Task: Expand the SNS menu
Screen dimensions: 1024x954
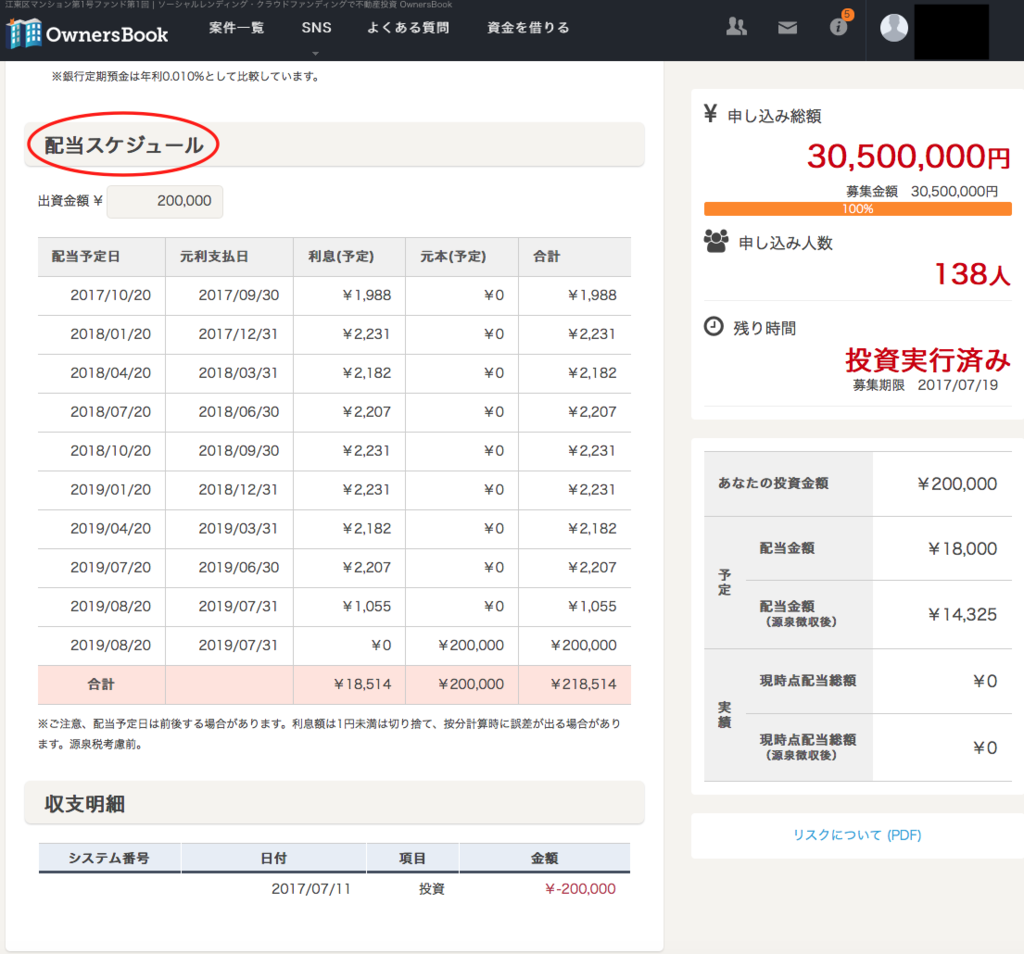Action: 316,28
